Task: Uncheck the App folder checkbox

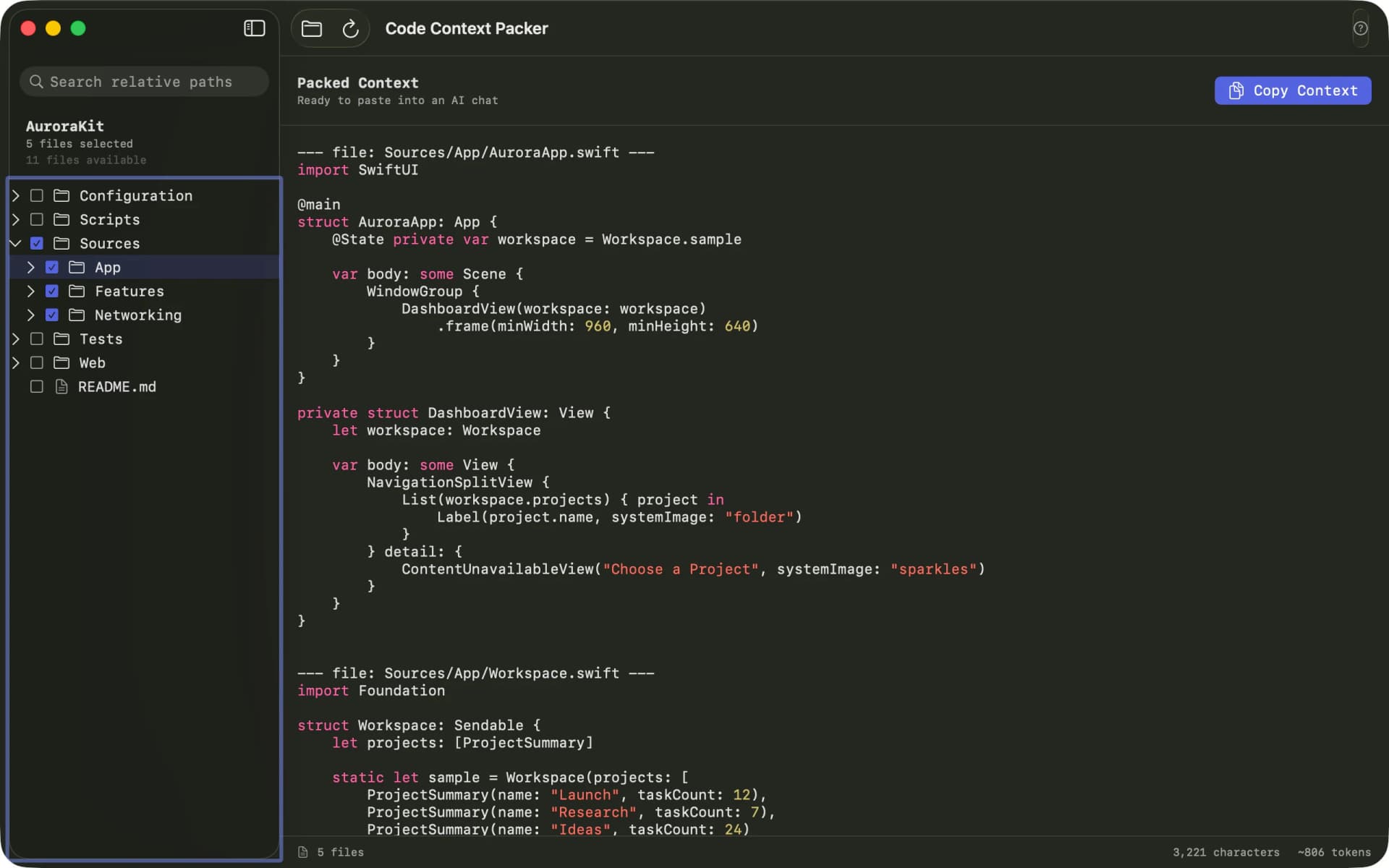Action: [x=52, y=267]
